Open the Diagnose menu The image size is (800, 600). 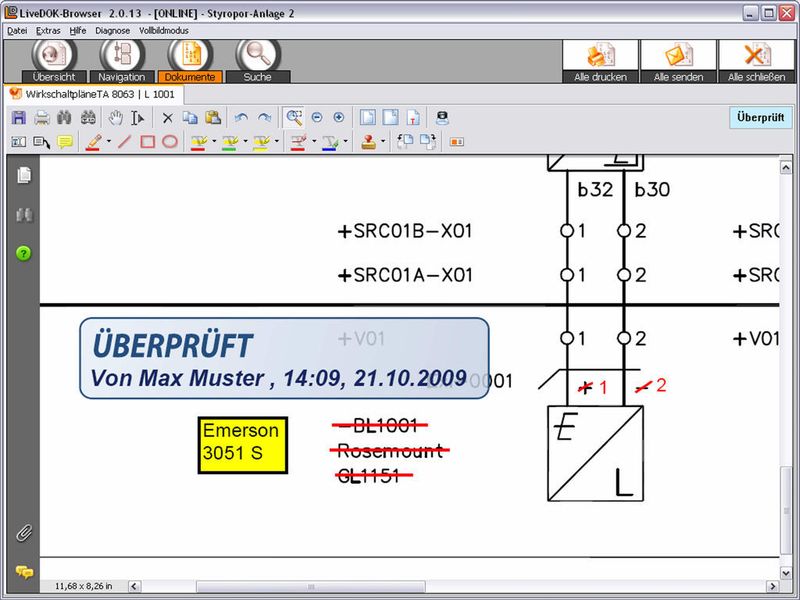pos(112,31)
